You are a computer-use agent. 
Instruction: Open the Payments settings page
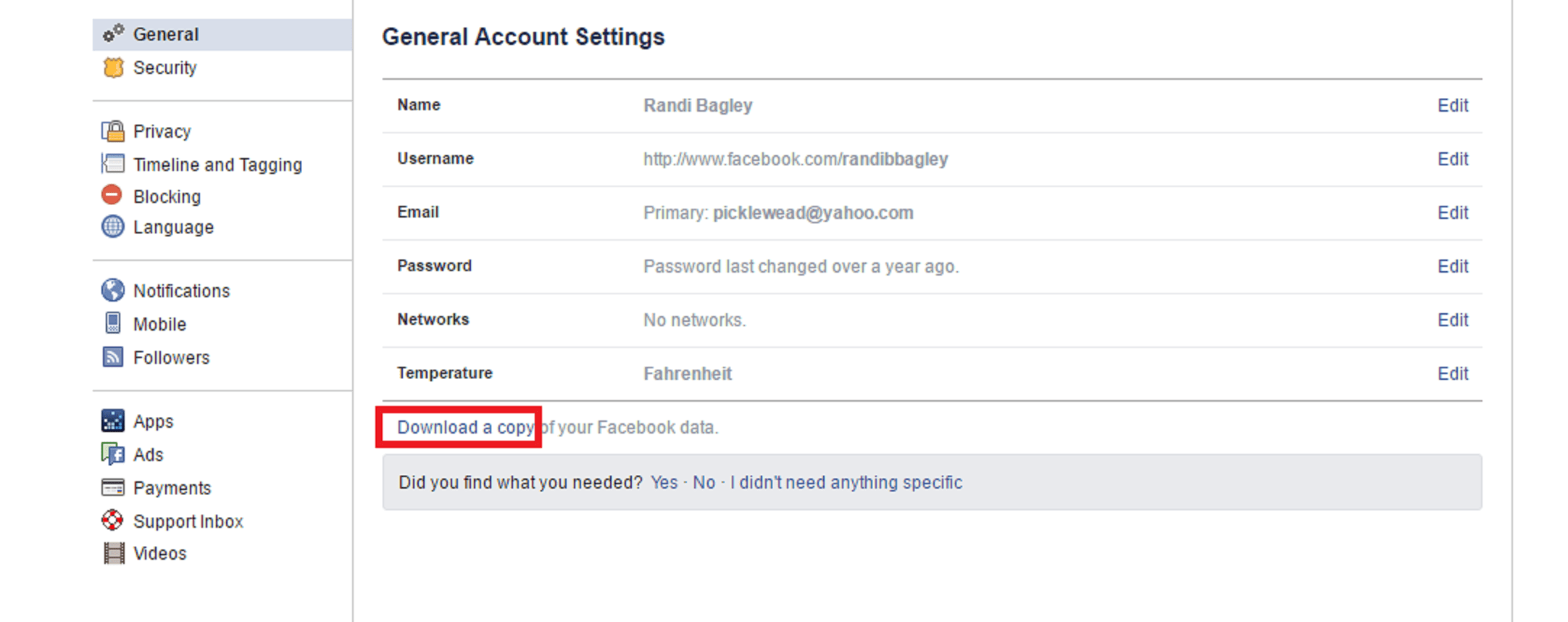(172, 488)
